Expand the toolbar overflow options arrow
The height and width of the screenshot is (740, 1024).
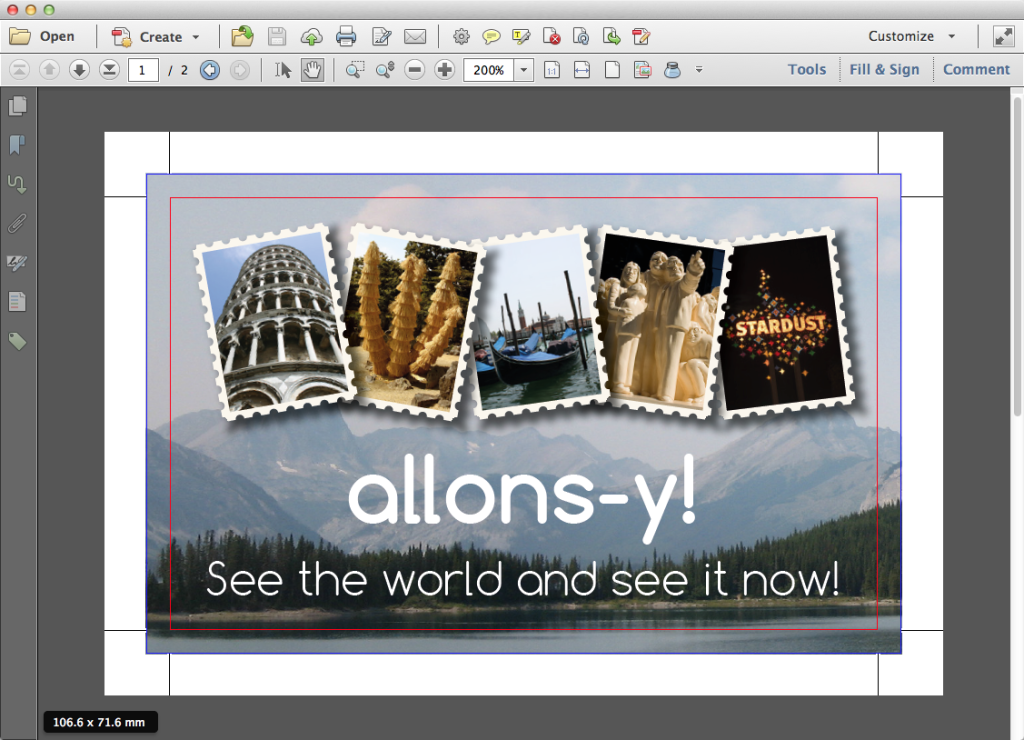click(x=699, y=70)
